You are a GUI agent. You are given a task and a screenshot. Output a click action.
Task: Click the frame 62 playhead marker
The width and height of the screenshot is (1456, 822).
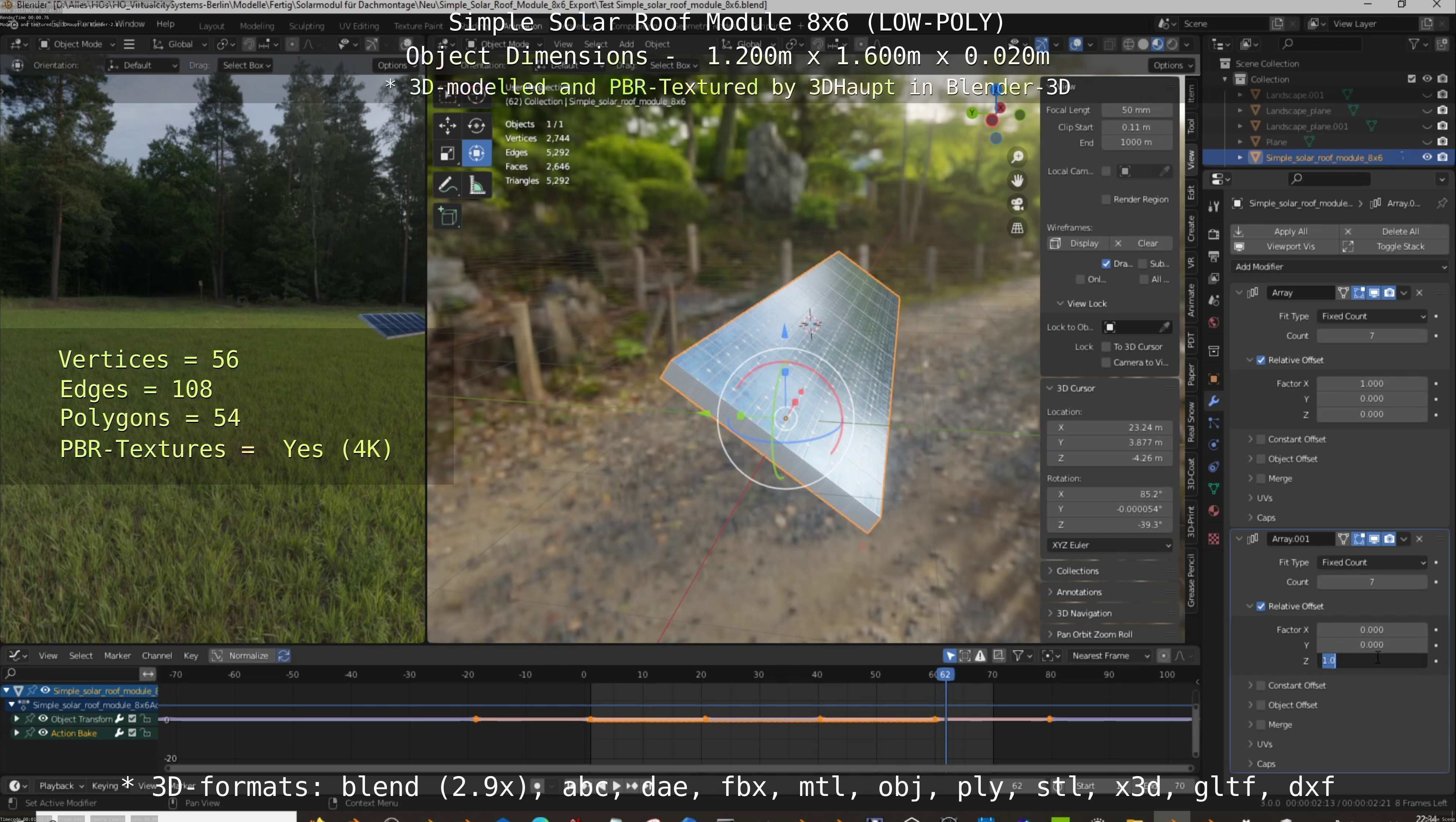tap(945, 674)
